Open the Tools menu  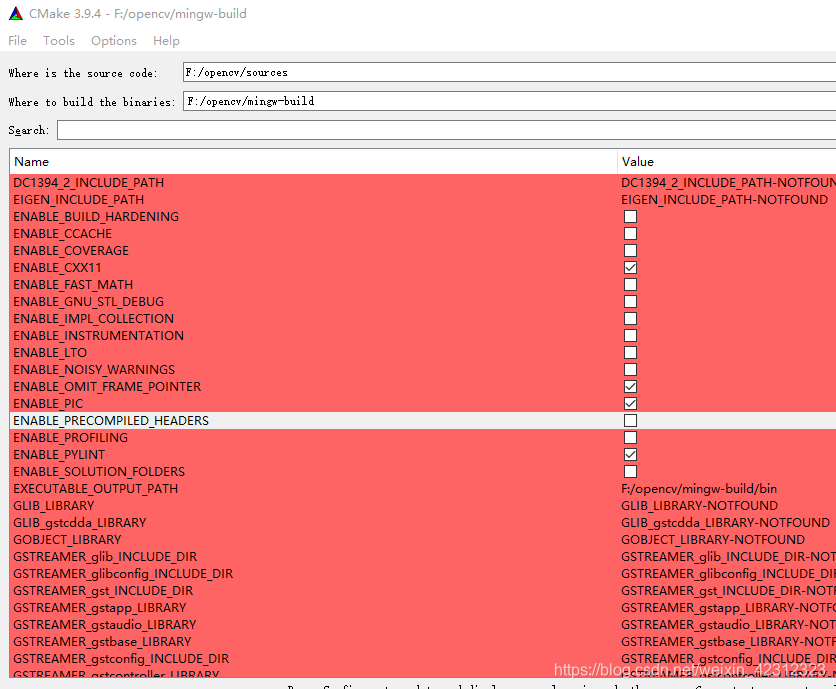pos(59,41)
